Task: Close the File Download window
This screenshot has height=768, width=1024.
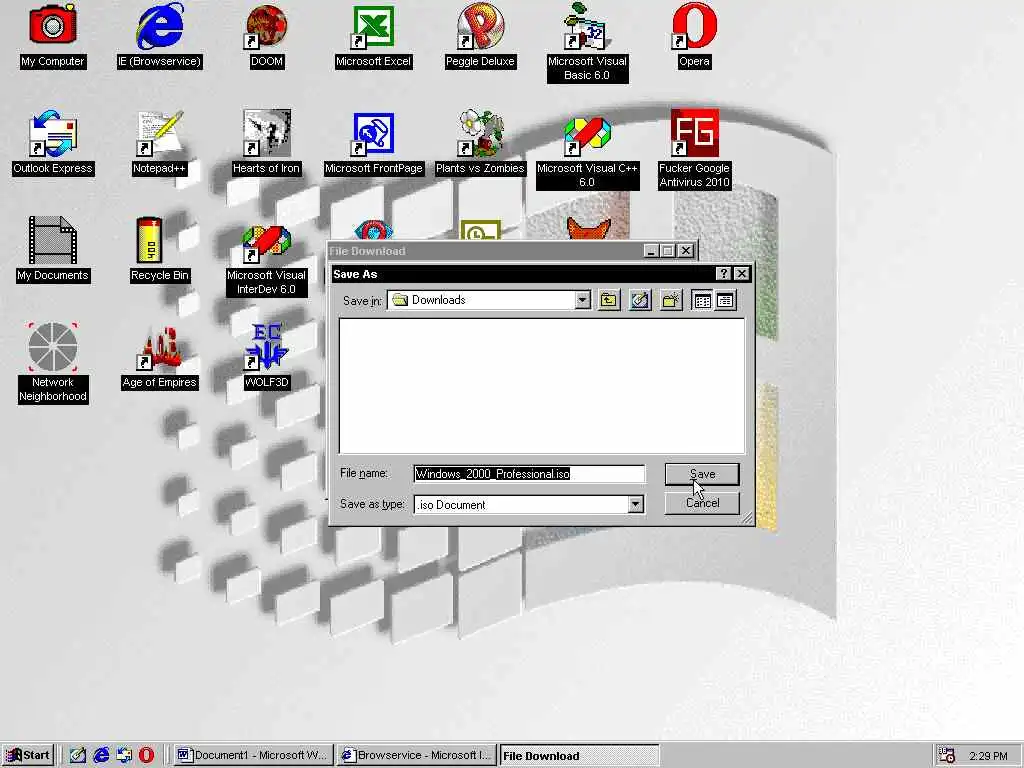Action: click(686, 251)
